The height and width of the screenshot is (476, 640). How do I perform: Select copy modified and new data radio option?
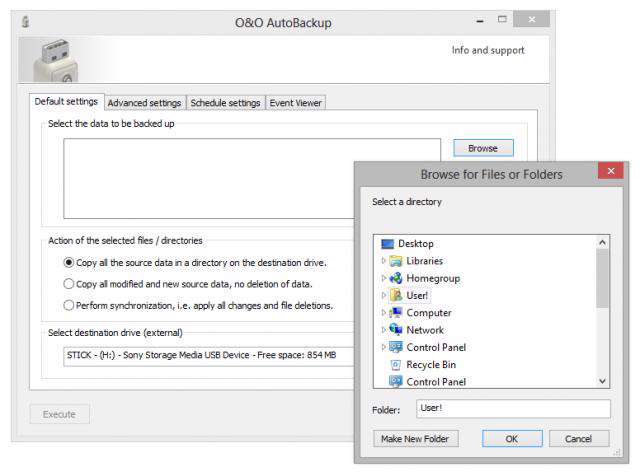tap(69, 284)
